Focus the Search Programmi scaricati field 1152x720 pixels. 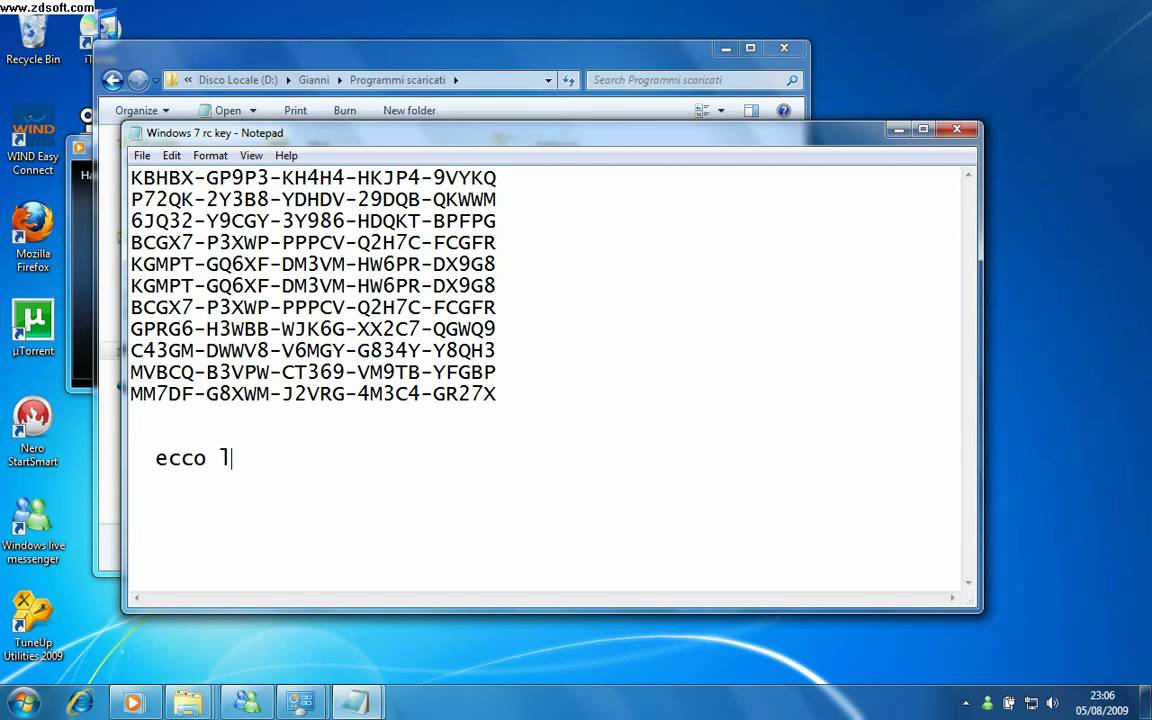(694, 80)
